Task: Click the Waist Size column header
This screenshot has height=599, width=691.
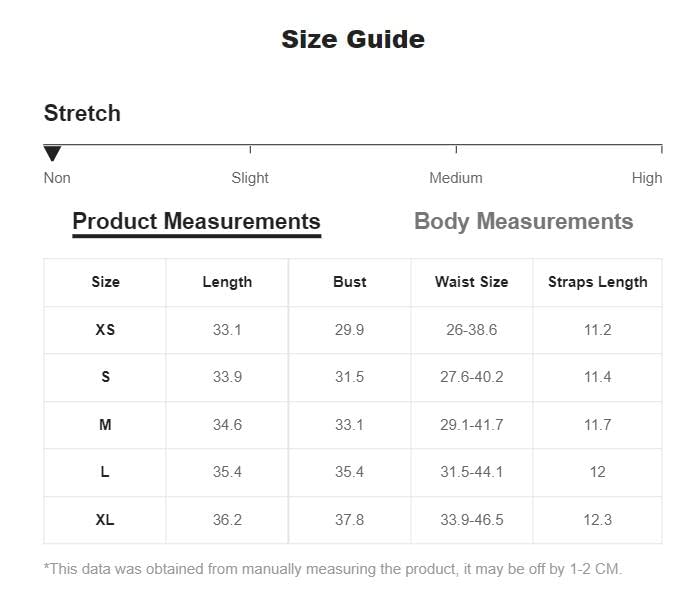Action: click(471, 282)
